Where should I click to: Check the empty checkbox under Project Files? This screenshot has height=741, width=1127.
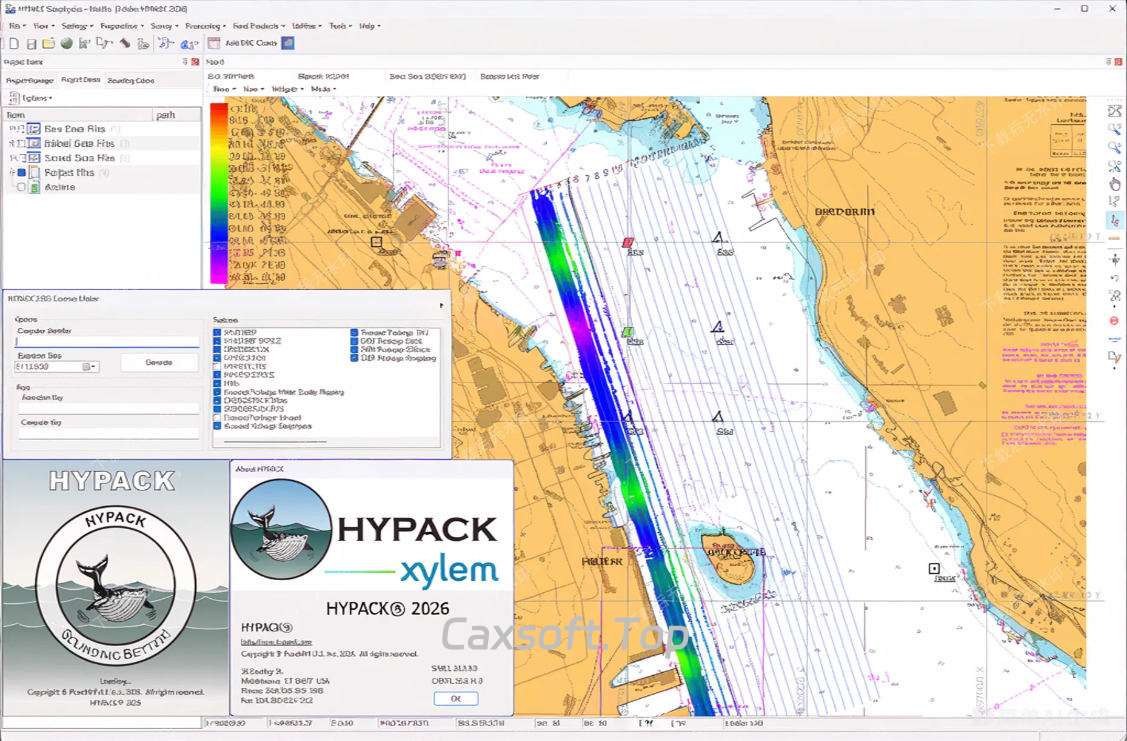tap(22, 187)
